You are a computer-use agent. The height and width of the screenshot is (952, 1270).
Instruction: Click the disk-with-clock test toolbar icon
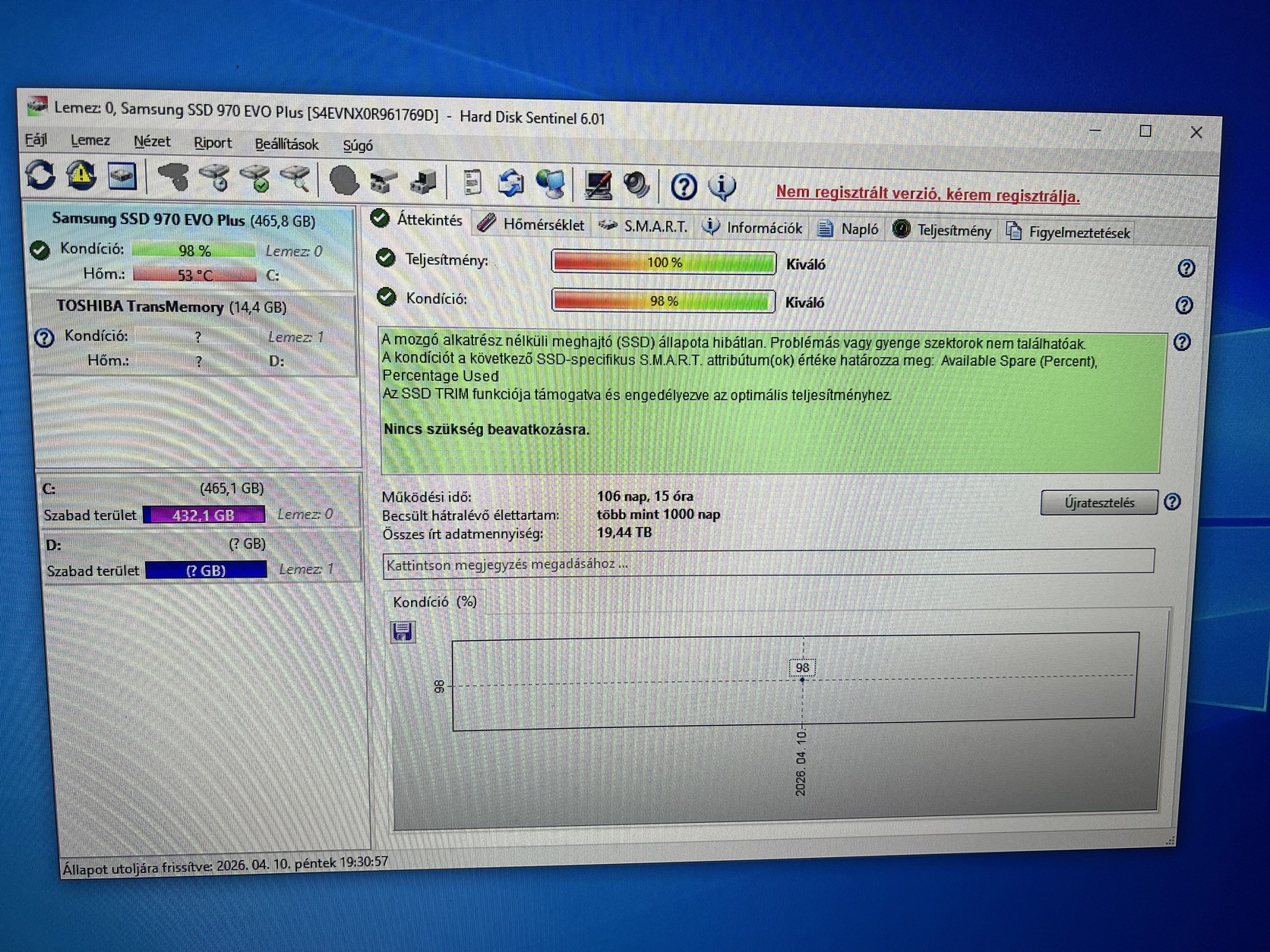click(x=215, y=178)
